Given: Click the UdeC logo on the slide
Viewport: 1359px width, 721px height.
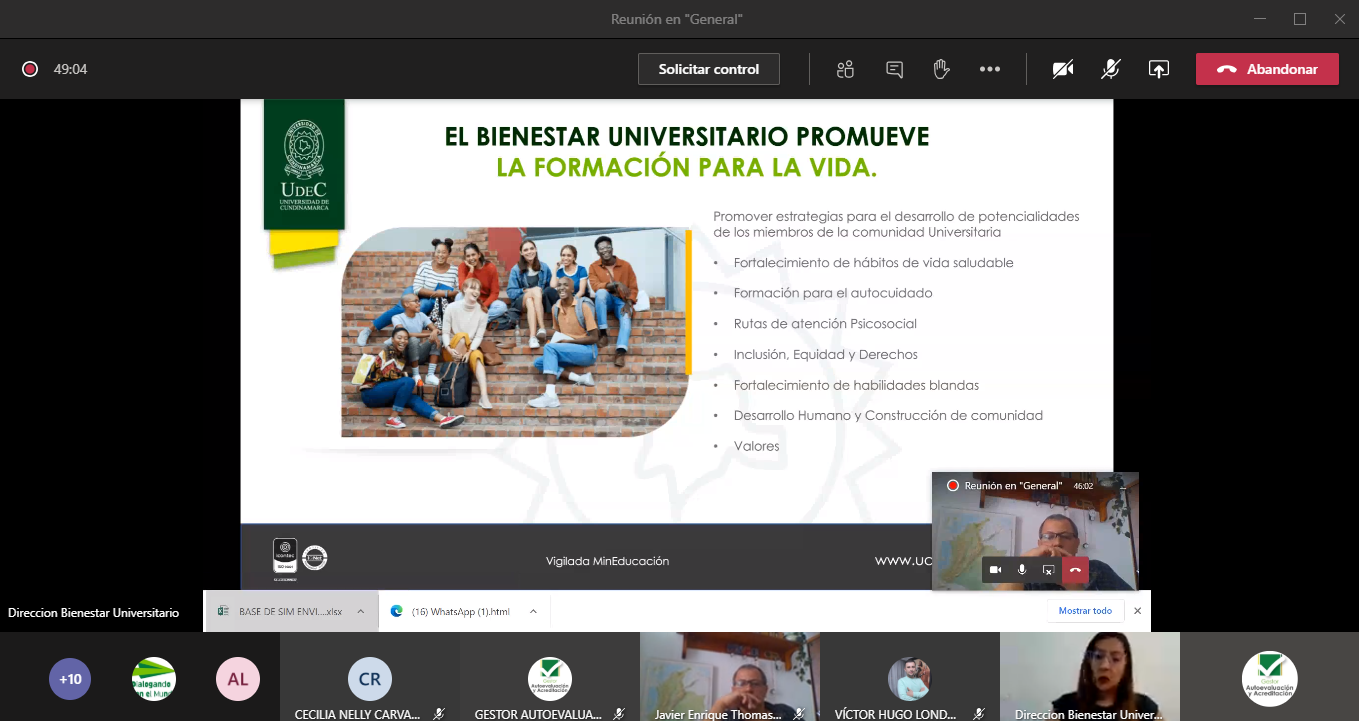Looking at the screenshot, I should [304, 164].
